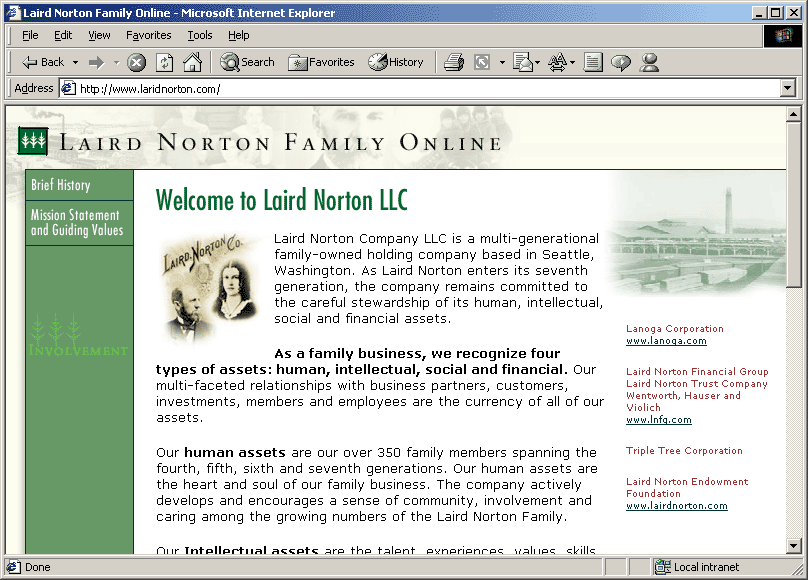Show the History pane
The image size is (808, 580).
(395, 62)
